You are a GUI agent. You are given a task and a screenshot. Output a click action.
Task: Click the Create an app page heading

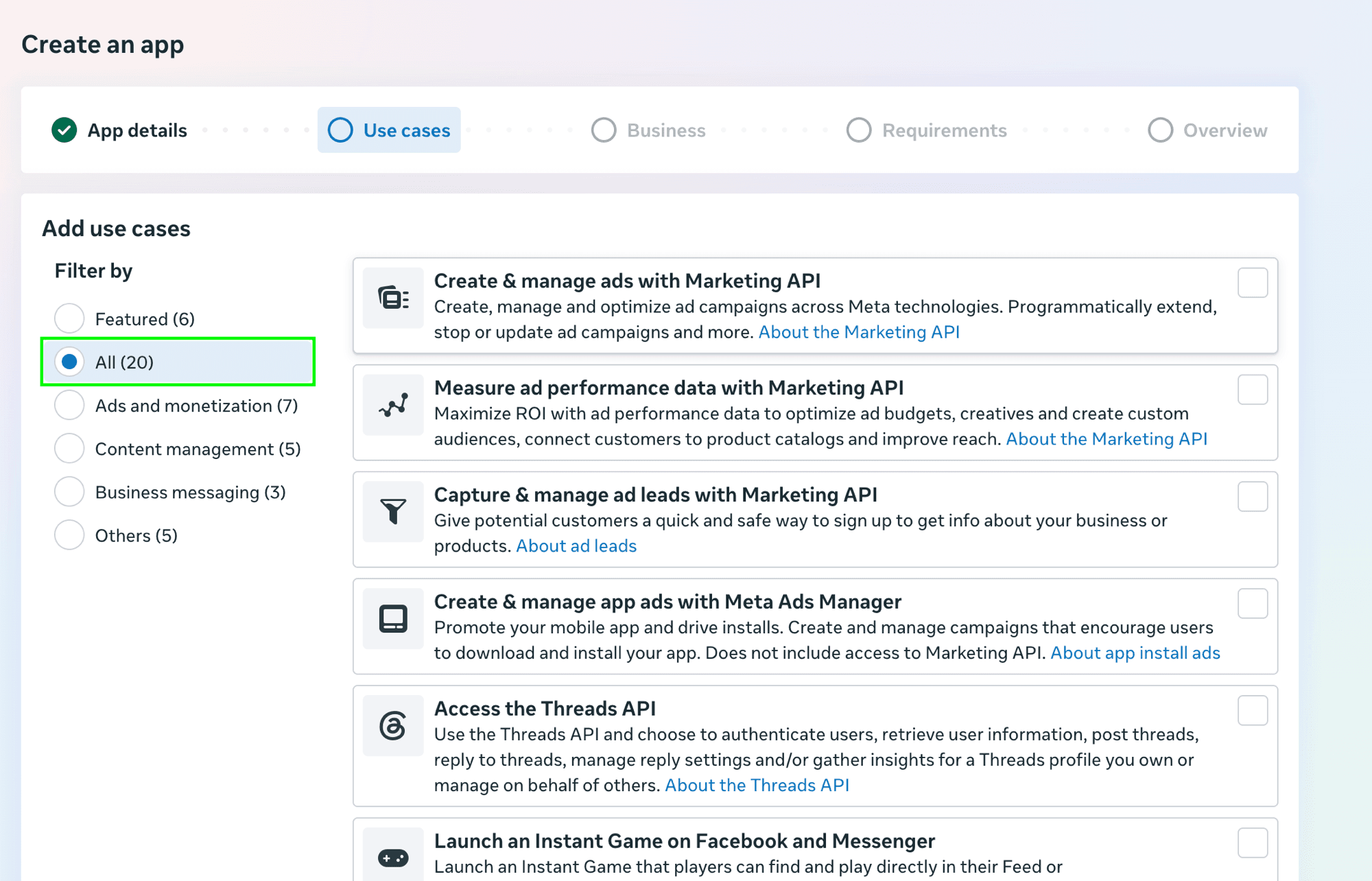103,45
